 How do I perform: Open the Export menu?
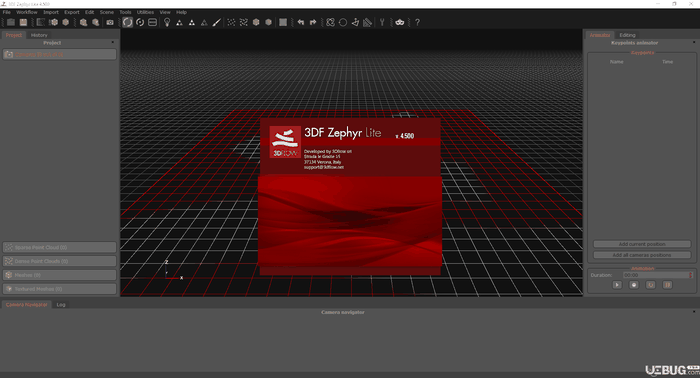point(72,12)
